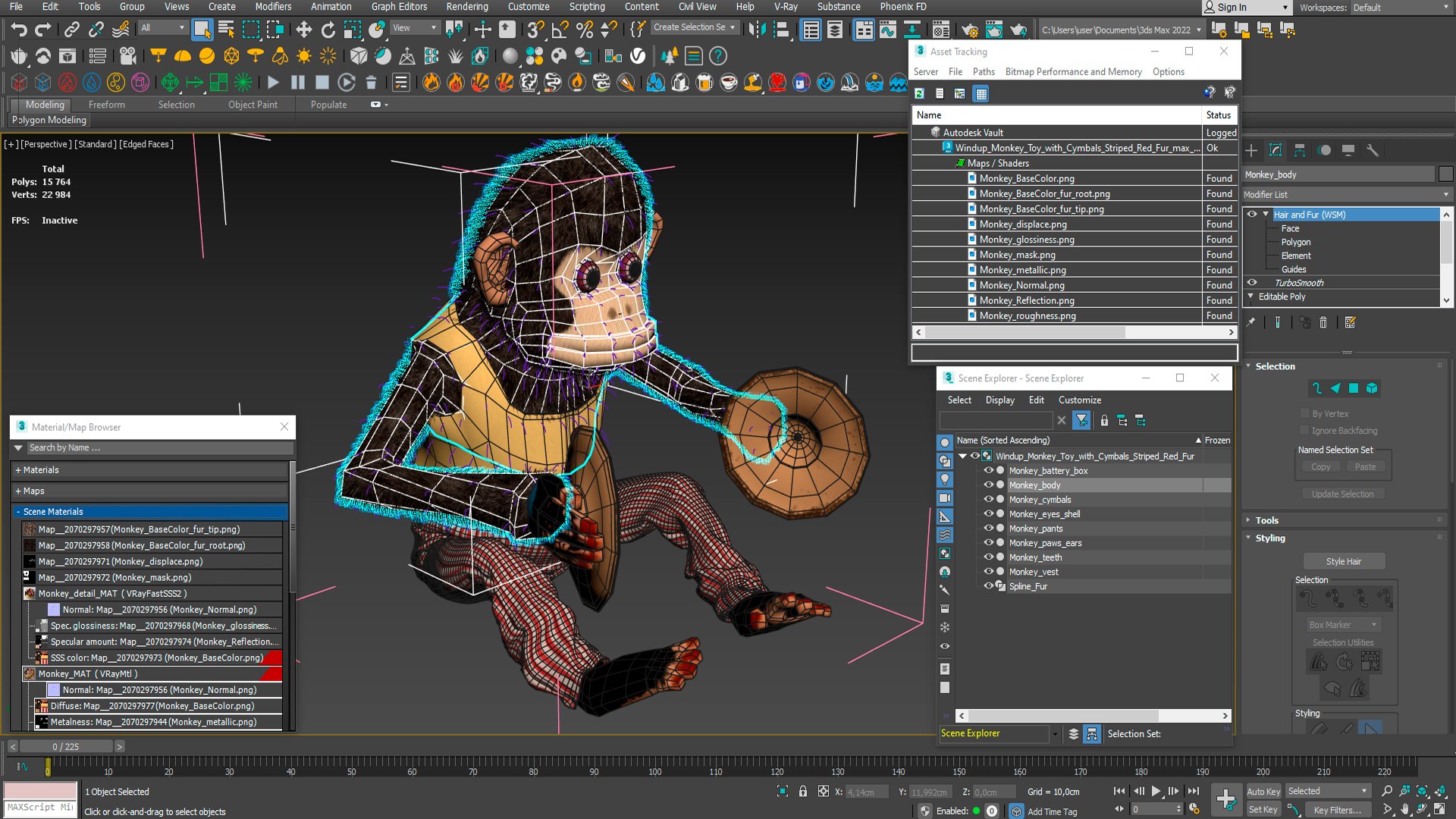The image size is (1456, 819).
Task: Expand the Tools rollout
Action: point(1267,520)
